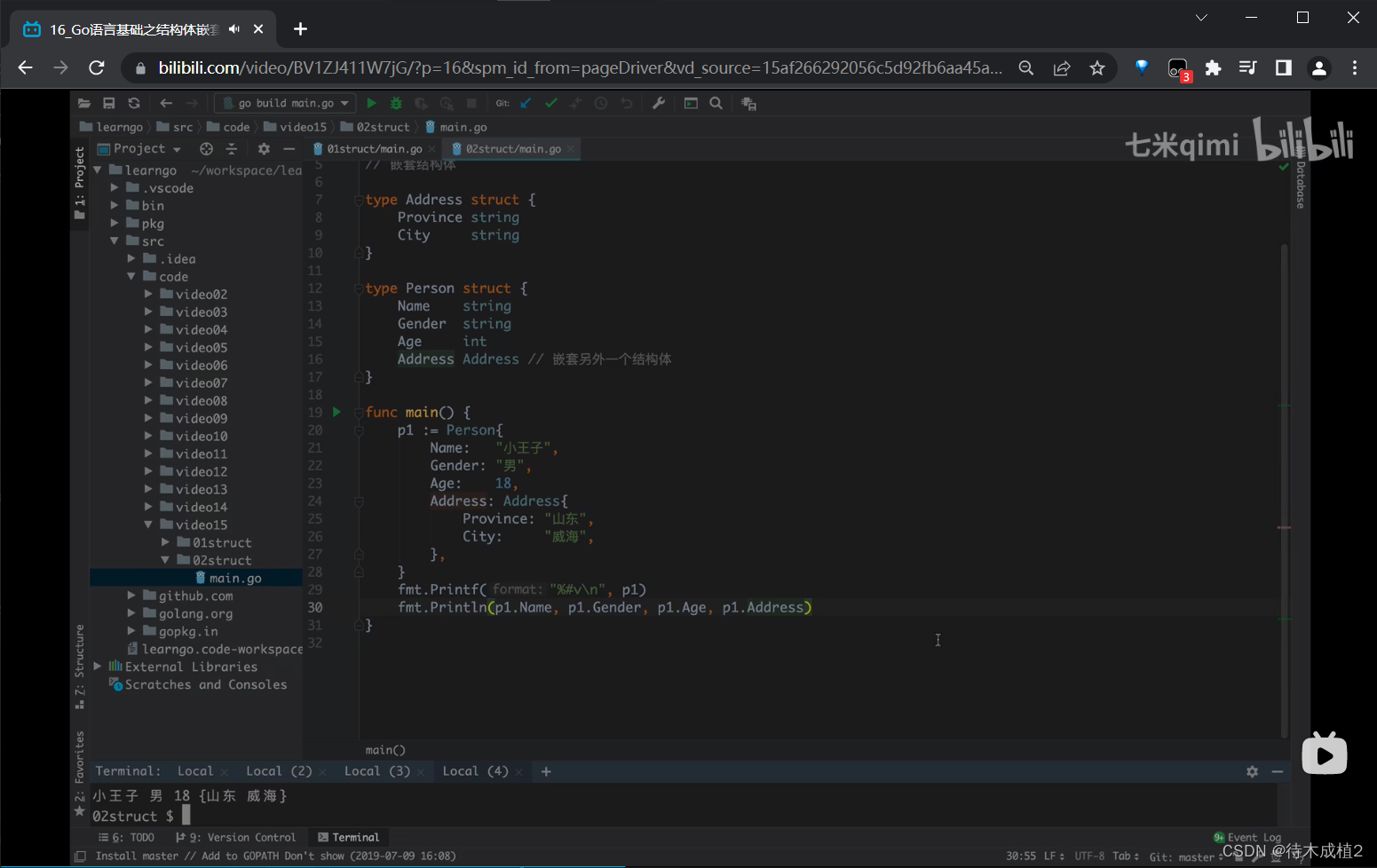The width and height of the screenshot is (1377, 868).
Task: Collapse the src folder
Action: (x=115, y=241)
